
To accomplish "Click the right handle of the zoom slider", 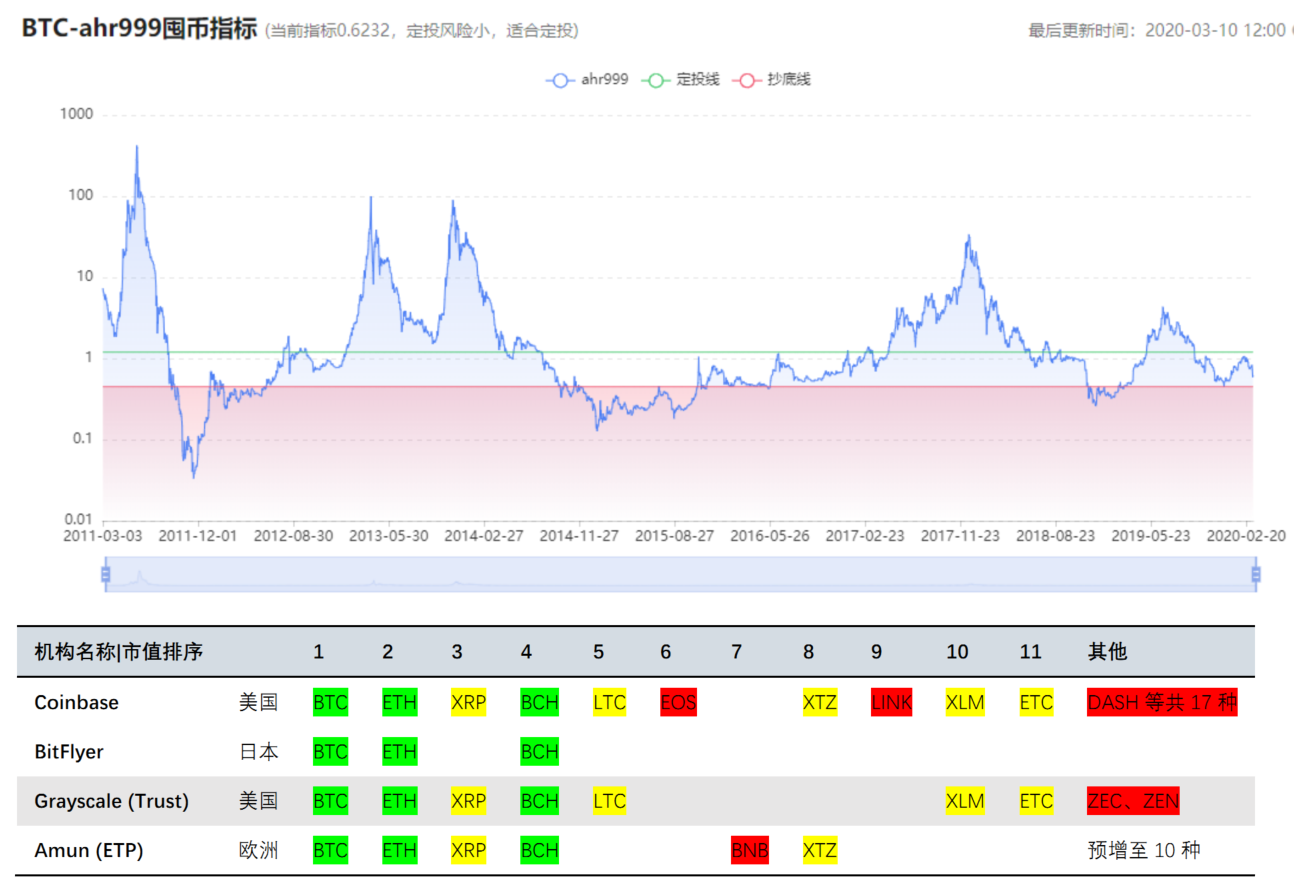I will 1256,574.
